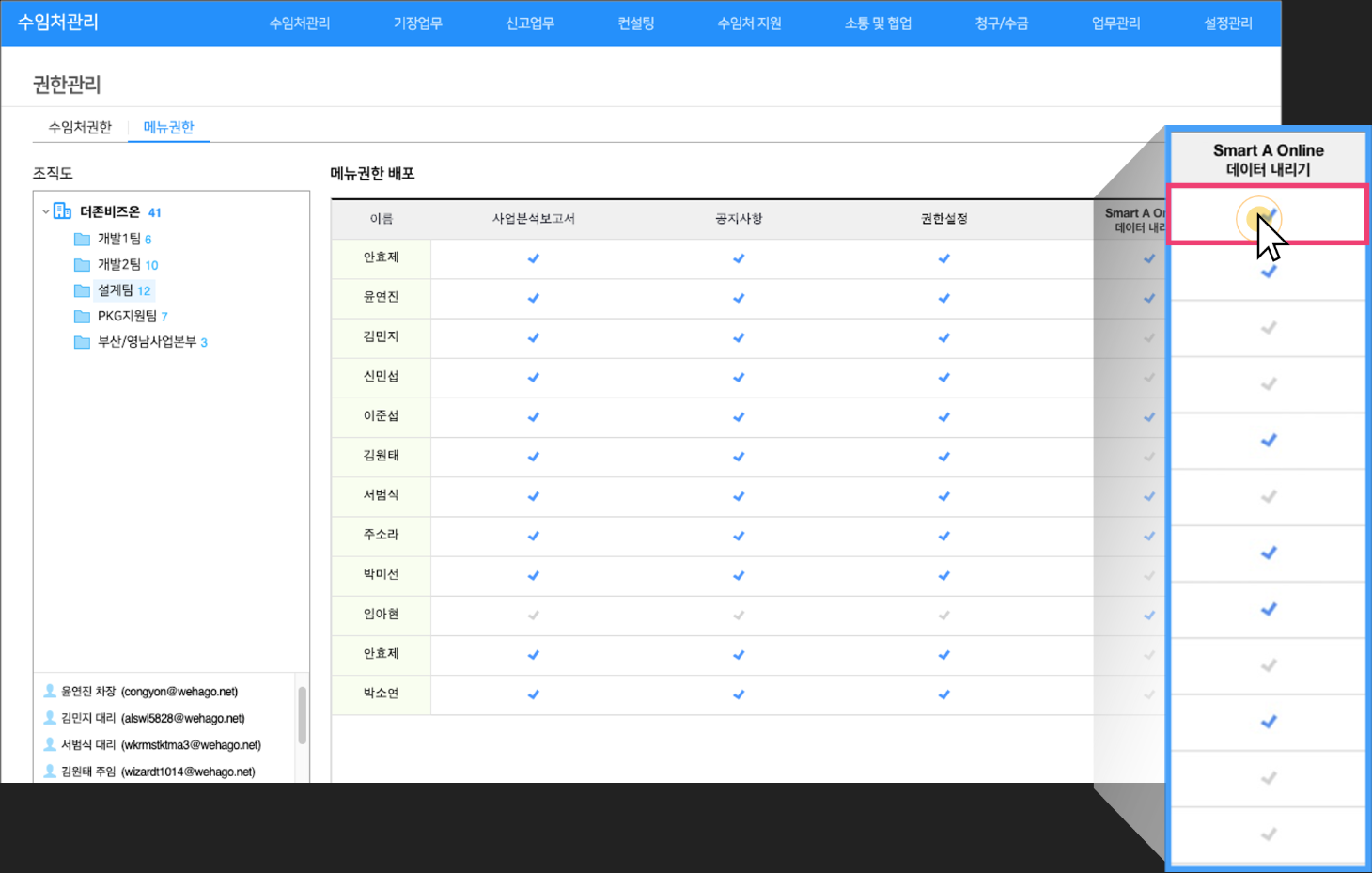The width and height of the screenshot is (1372, 873).
Task: Click the user icon beside 윤연진 차장
Action: [50, 691]
